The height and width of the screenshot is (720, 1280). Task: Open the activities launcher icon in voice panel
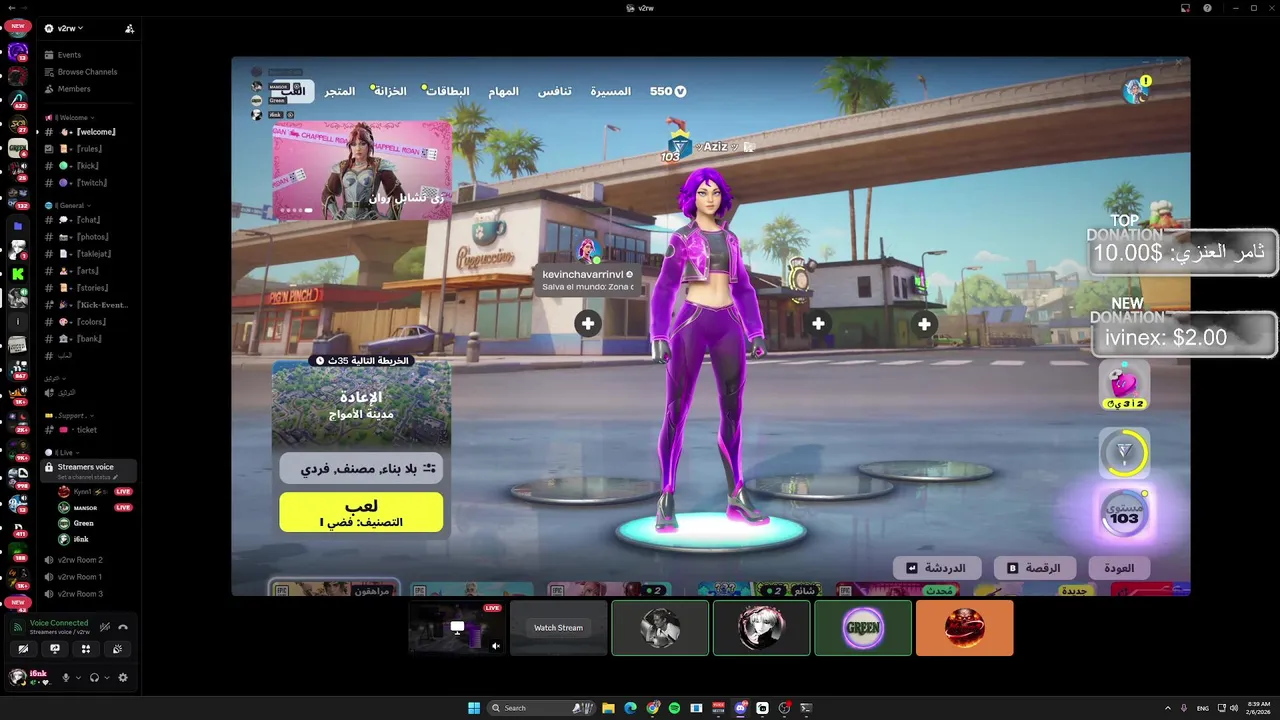click(x=86, y=649)
